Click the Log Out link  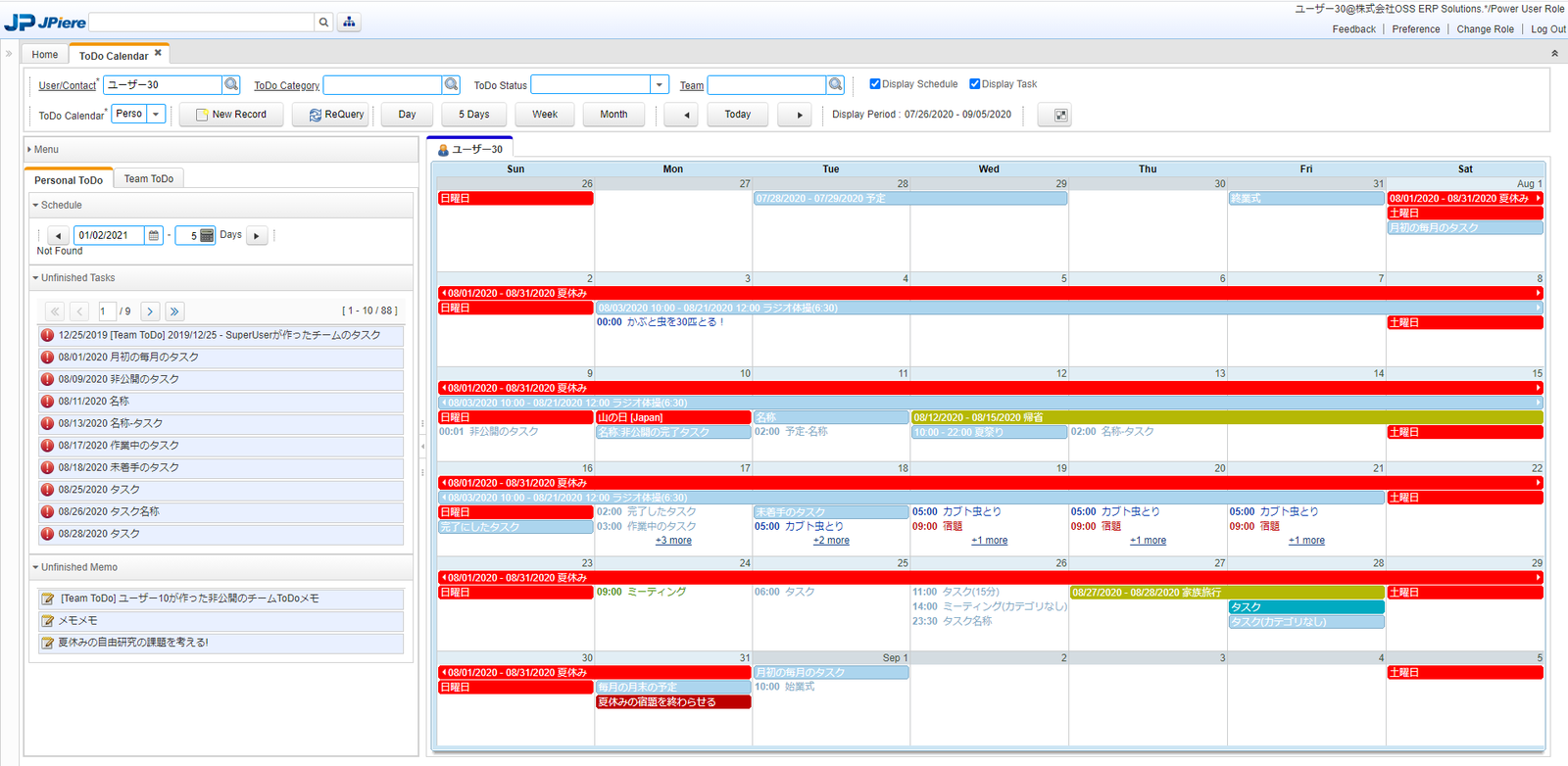1547,29
